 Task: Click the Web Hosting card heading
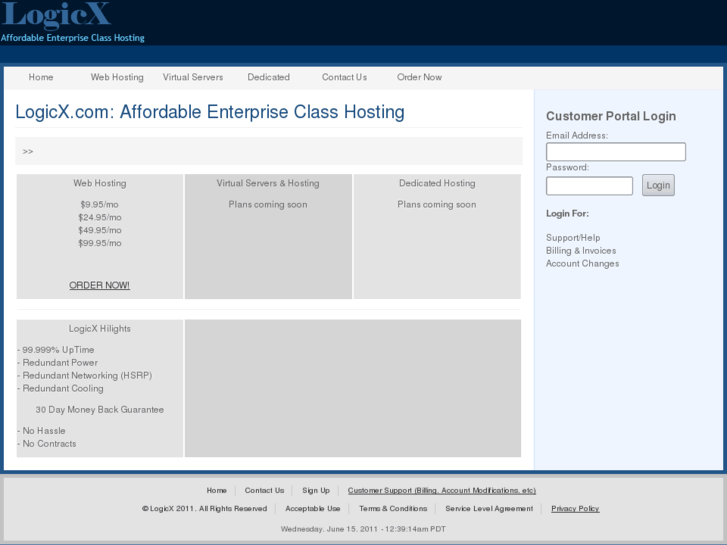click(x=100, y=183)
